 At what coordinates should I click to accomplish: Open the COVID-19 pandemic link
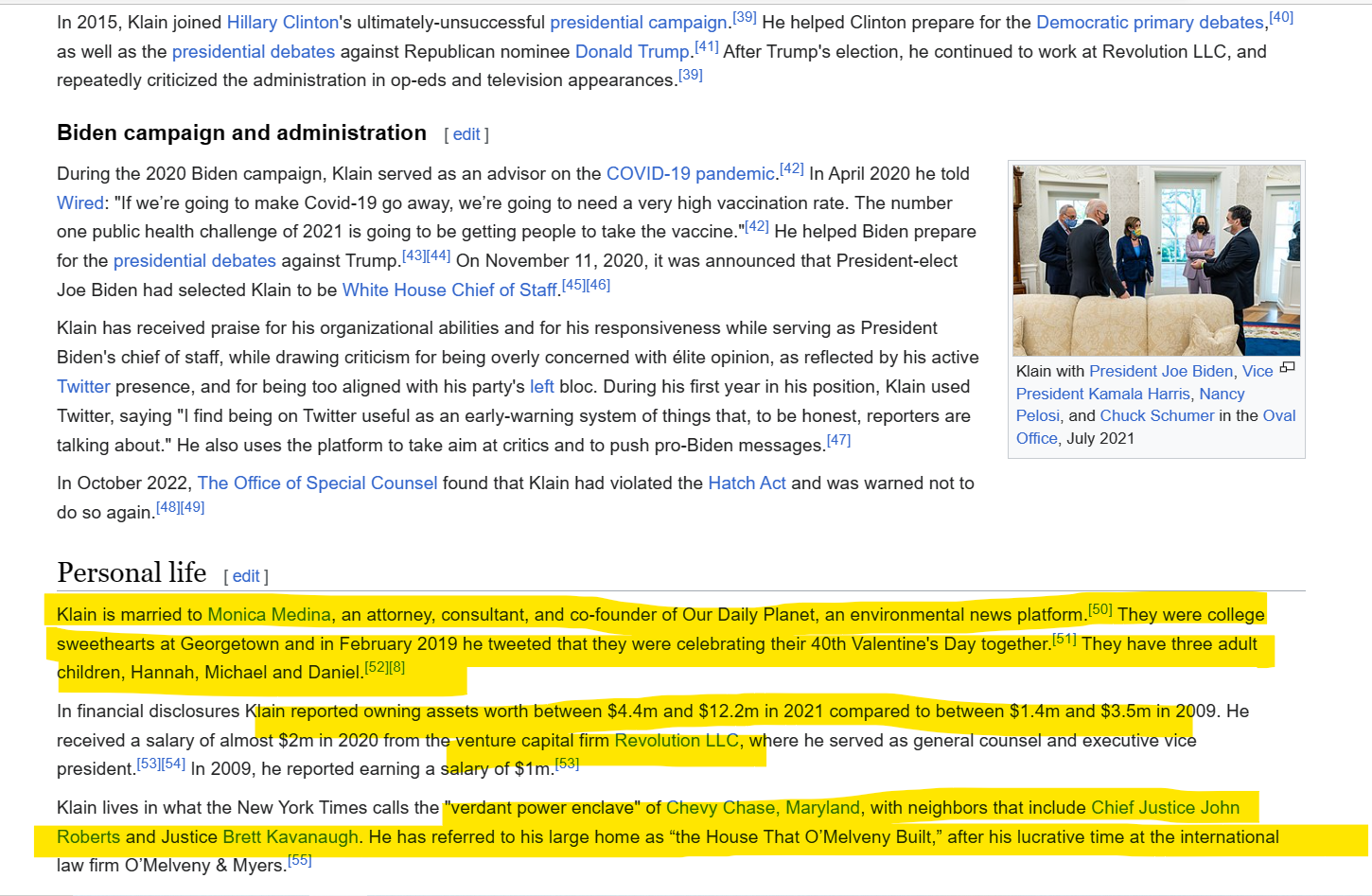[690, 173]
